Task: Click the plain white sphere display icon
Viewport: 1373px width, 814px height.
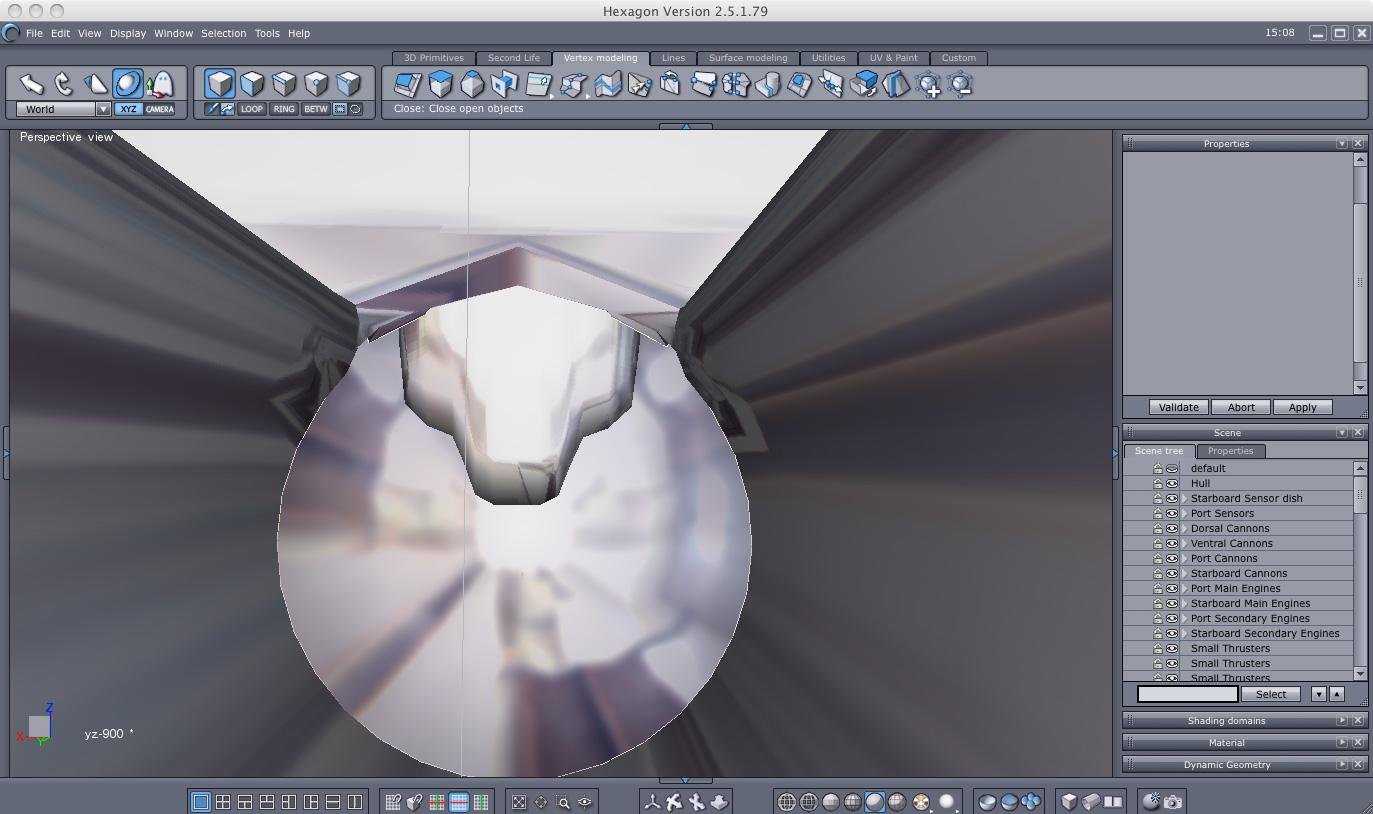Action: click(x=947, y=802)
